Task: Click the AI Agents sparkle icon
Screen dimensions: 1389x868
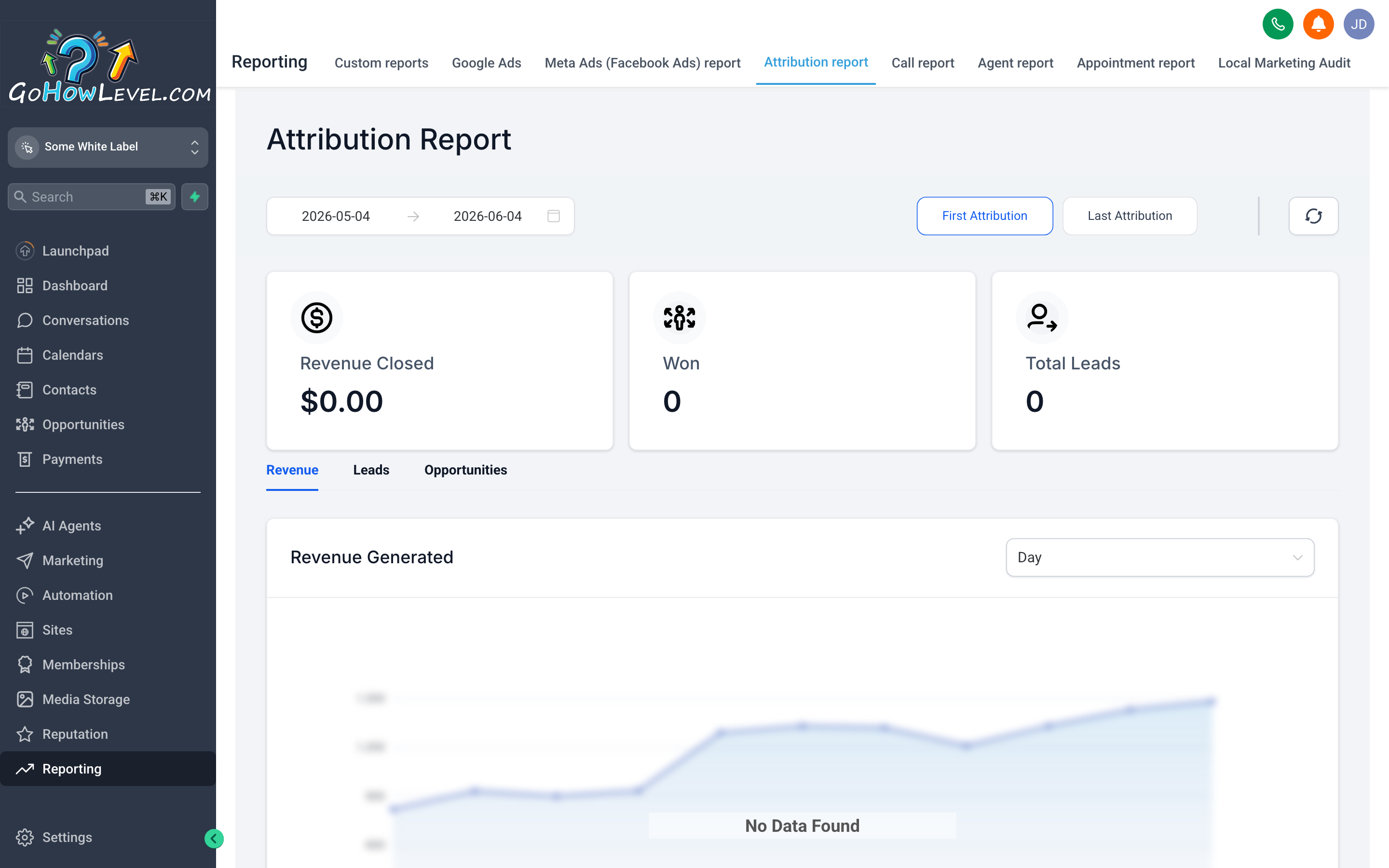Action: (25, 526)
